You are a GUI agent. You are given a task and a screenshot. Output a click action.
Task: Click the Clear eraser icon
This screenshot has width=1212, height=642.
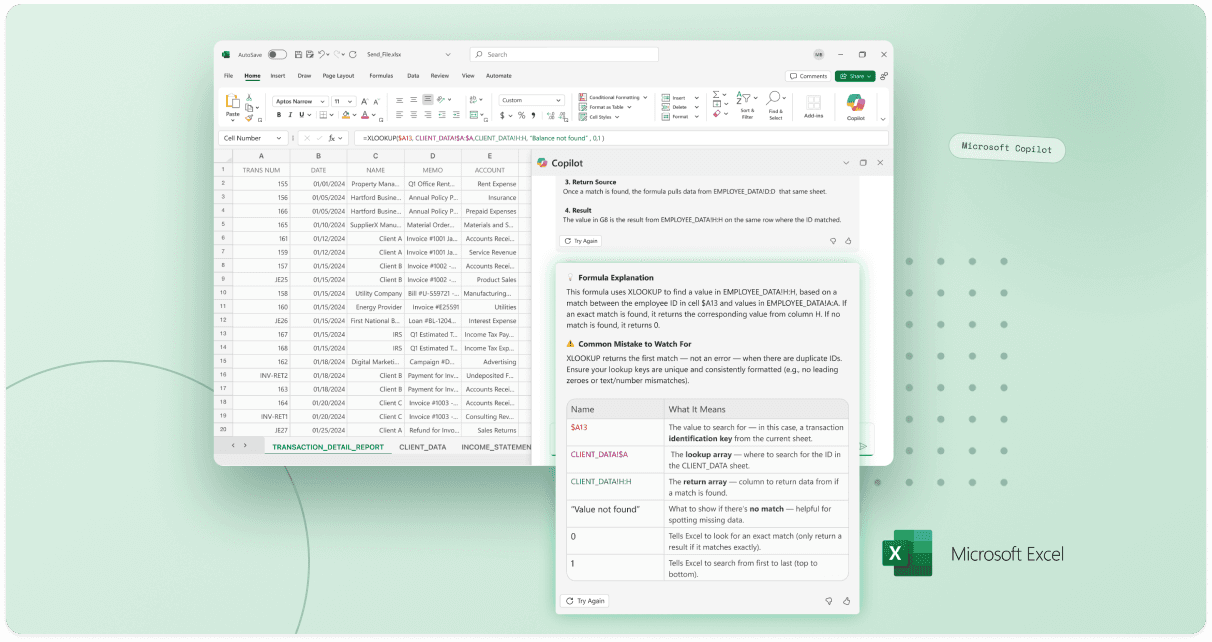tap(716, 114)
